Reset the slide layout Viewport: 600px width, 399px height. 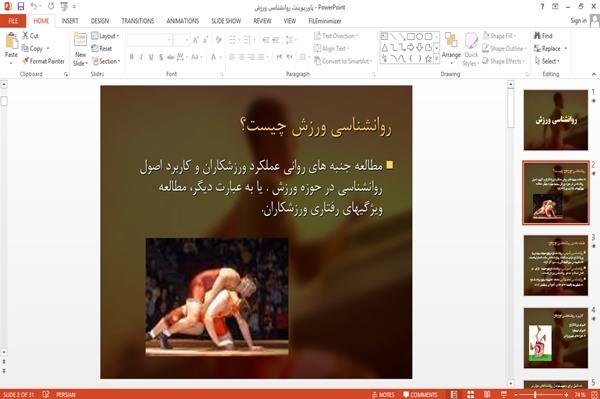pos(102,48)
